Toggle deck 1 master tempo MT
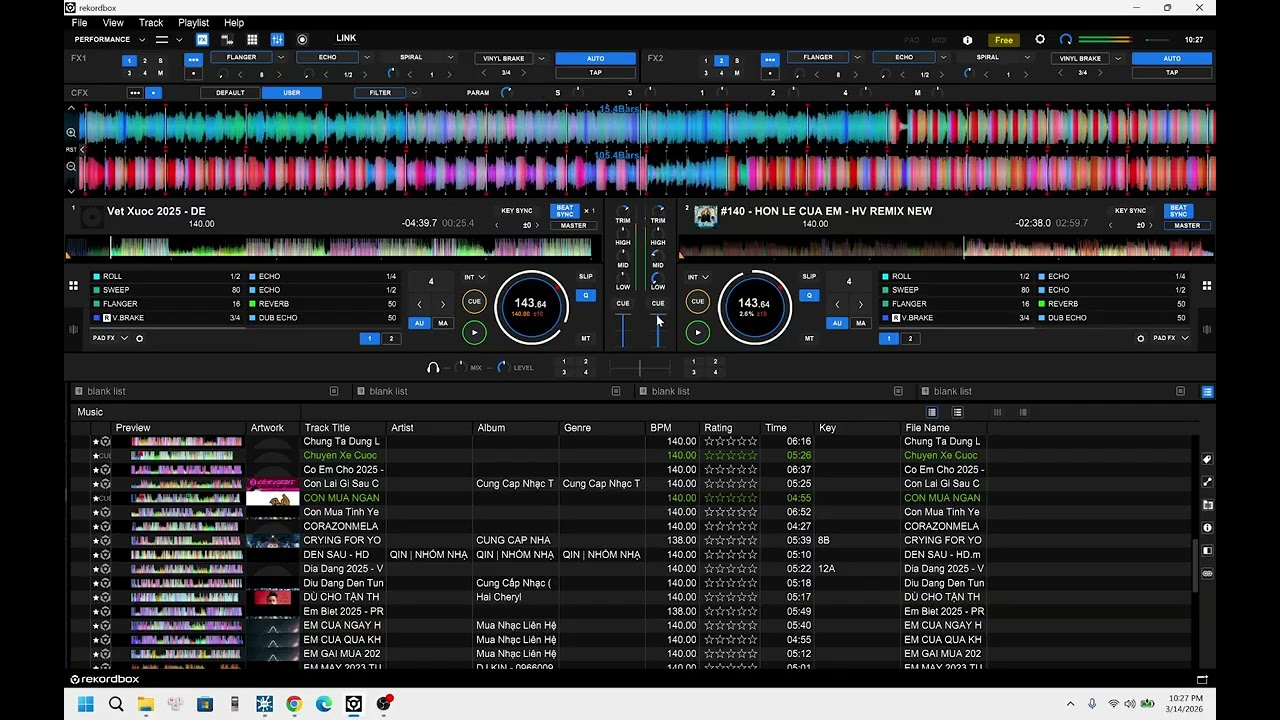 [x=586, y=338]
